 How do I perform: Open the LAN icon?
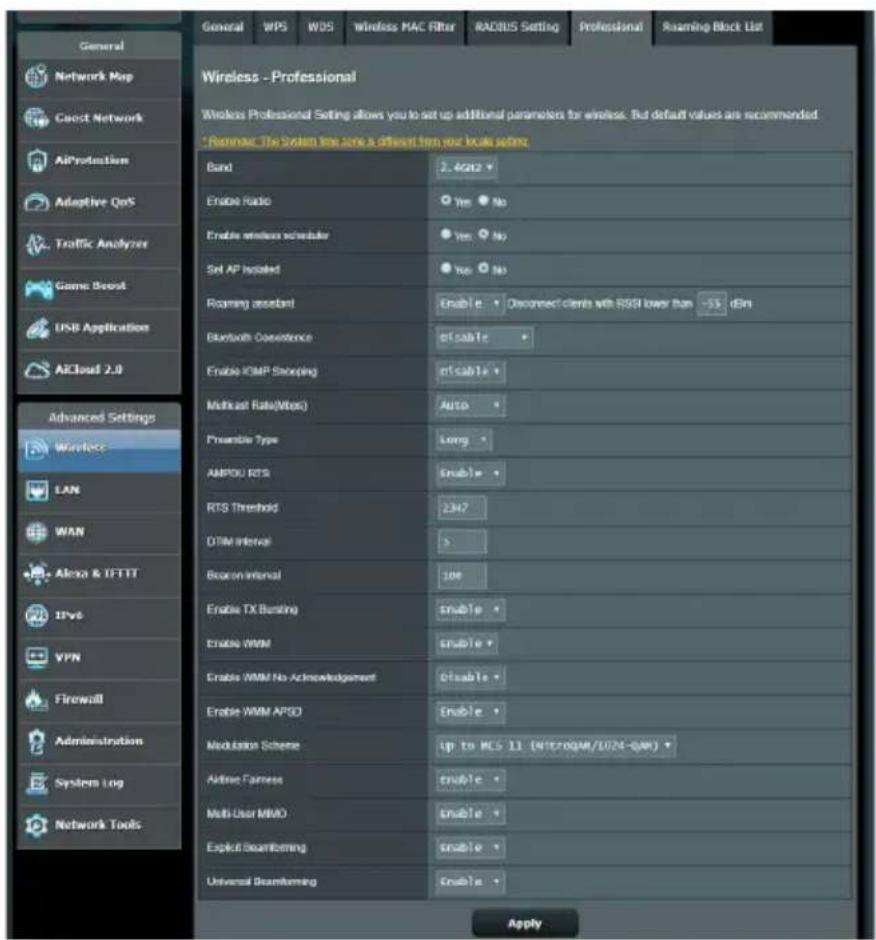point(36,490)
